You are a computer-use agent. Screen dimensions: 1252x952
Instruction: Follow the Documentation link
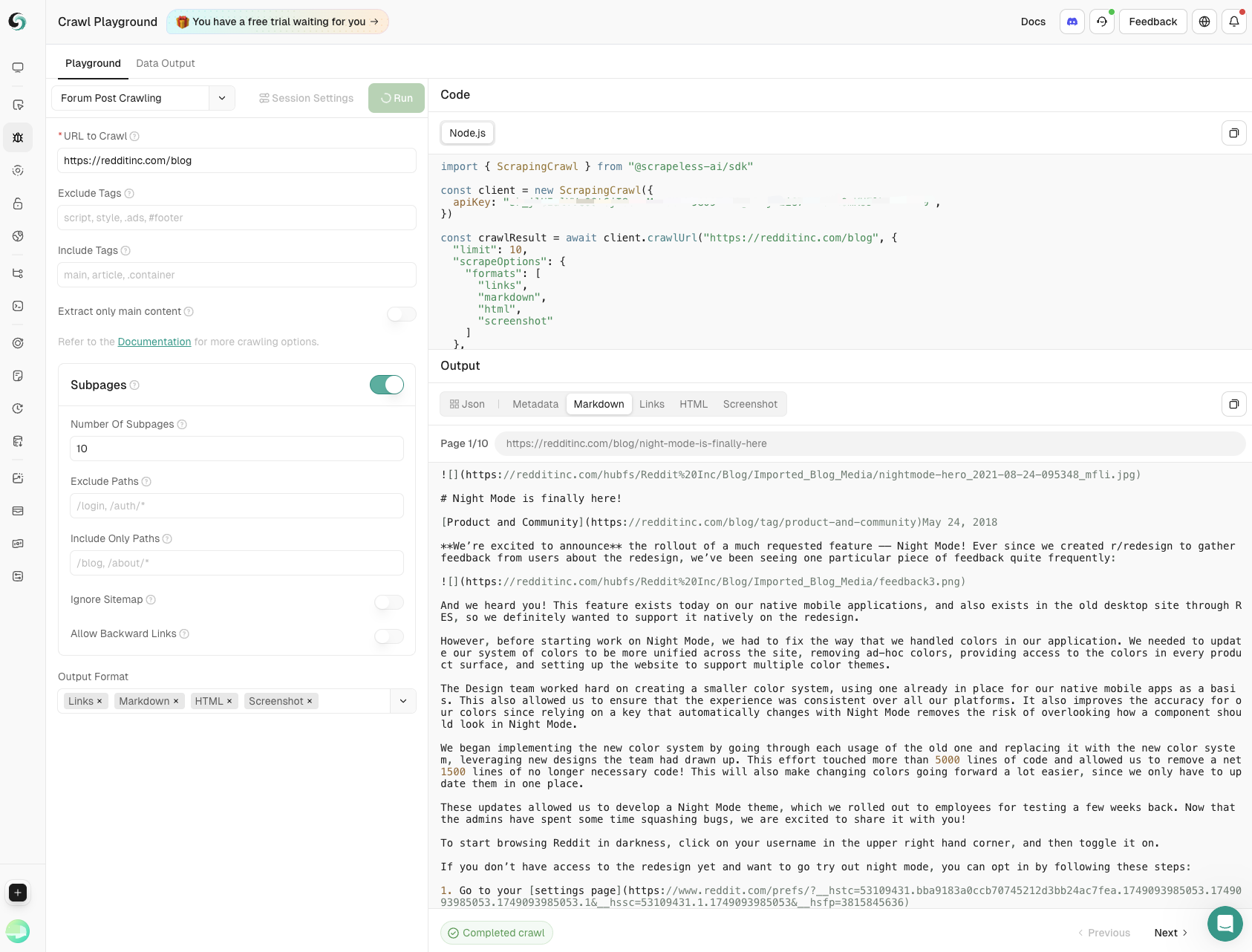click(x=154, y=342)
